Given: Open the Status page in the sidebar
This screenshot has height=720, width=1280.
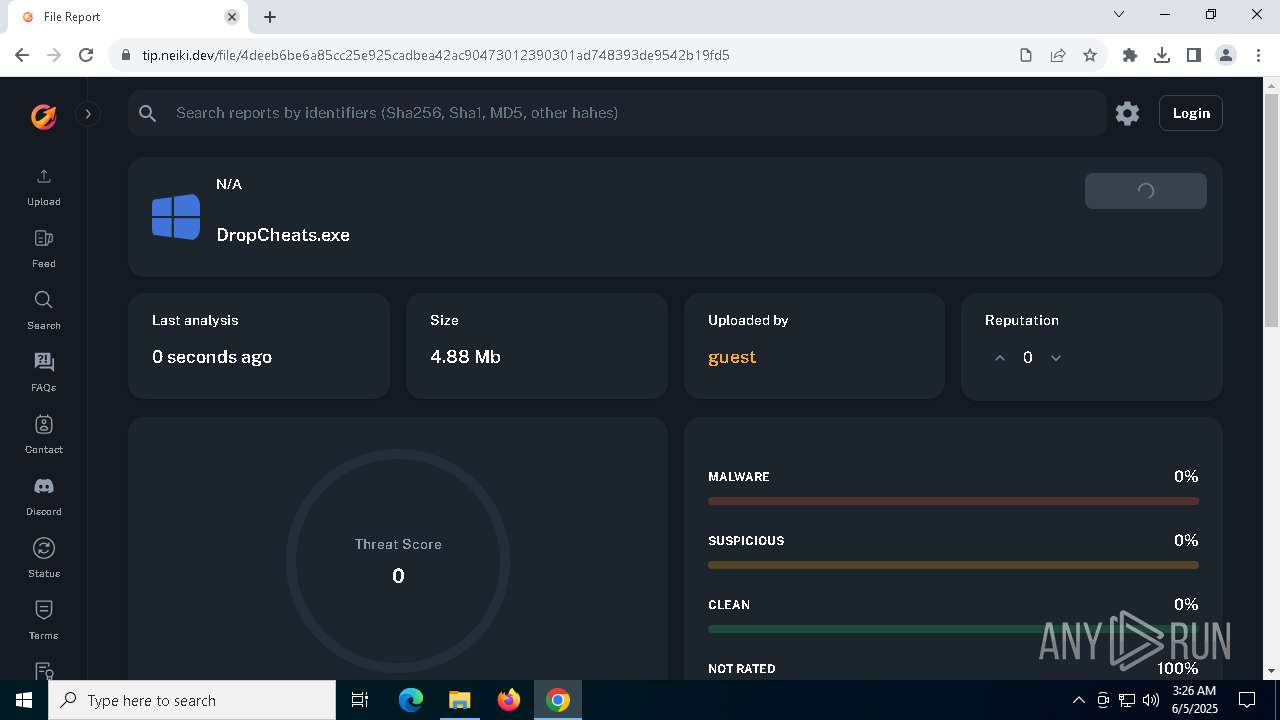Looking at the screenshot, I should 43,559.
